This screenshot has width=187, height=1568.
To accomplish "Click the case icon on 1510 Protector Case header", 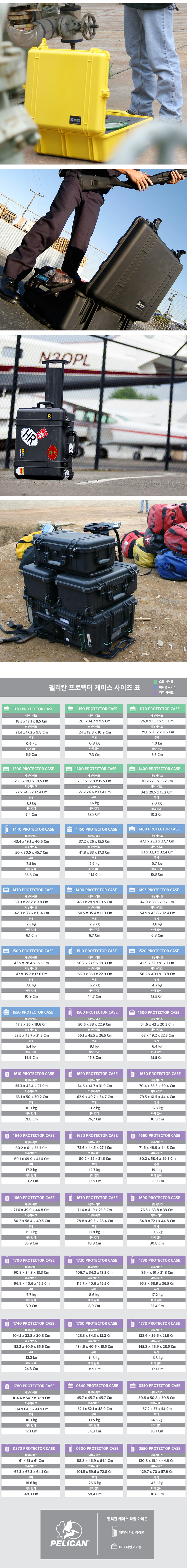I will (x=69, y=951).
